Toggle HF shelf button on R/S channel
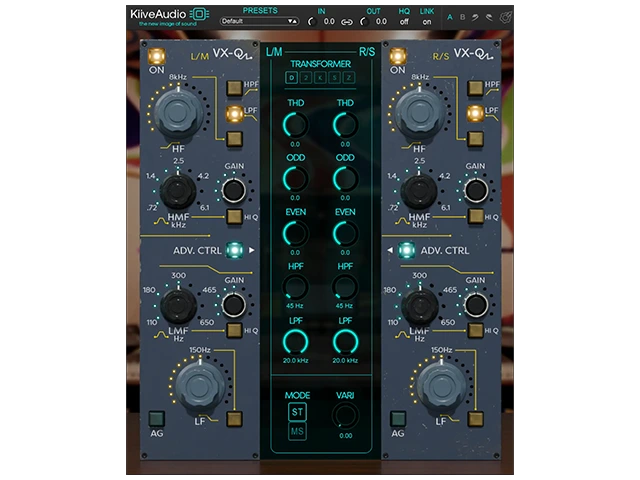This screenshot has height=480, width=640. [x=476, y=139]
